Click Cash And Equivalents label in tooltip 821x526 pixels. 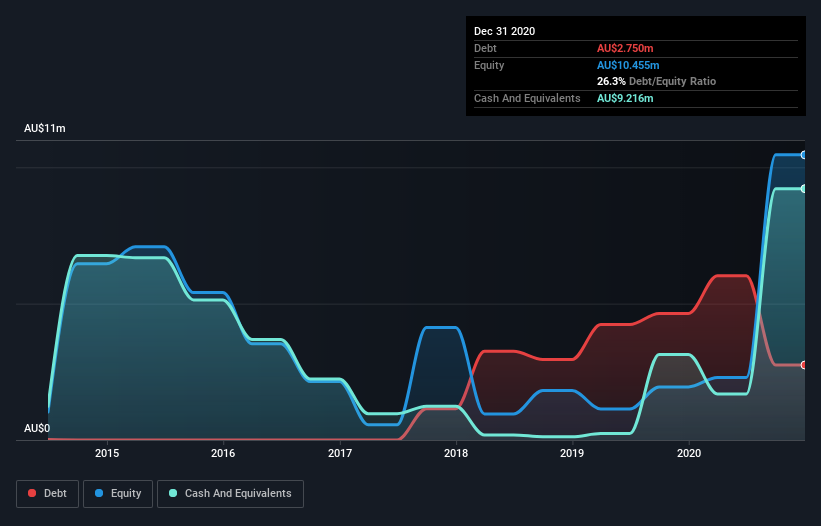click(527, 98)
